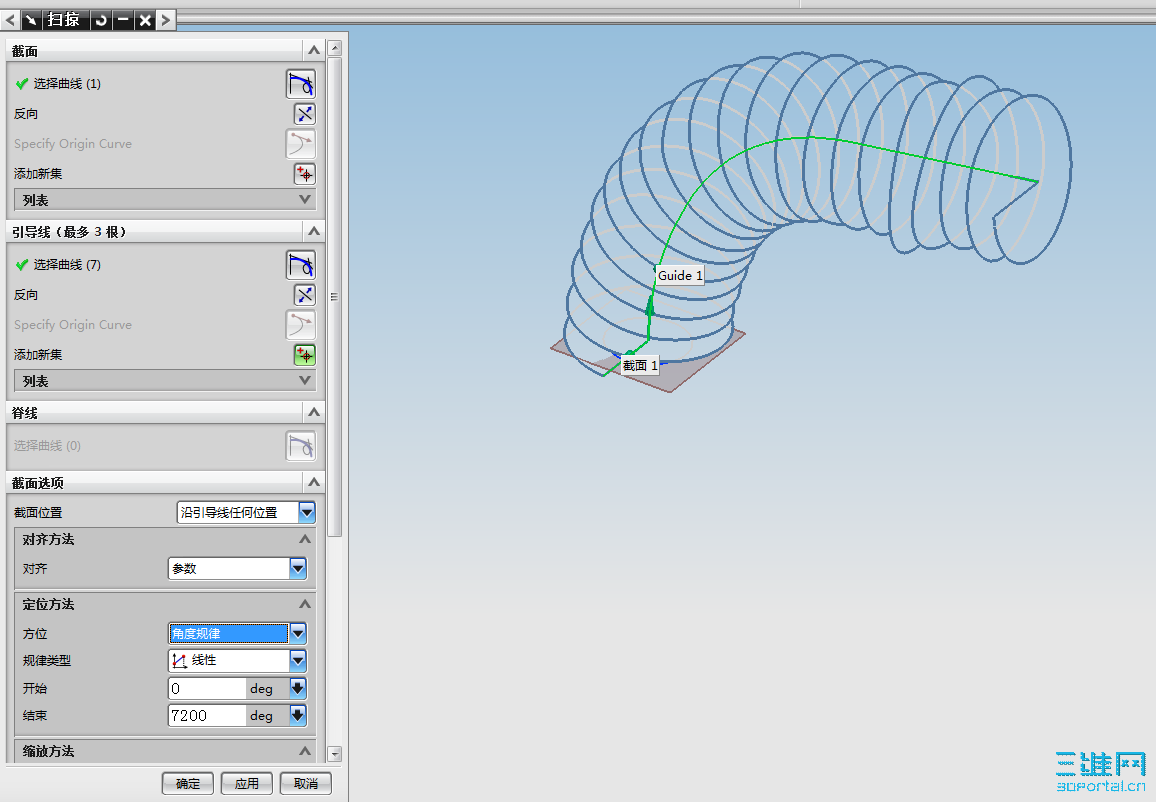Viewport: 1156px width, 802px height.
Task: Click the reset dialog icon in title bar
Action: (101, 20)
